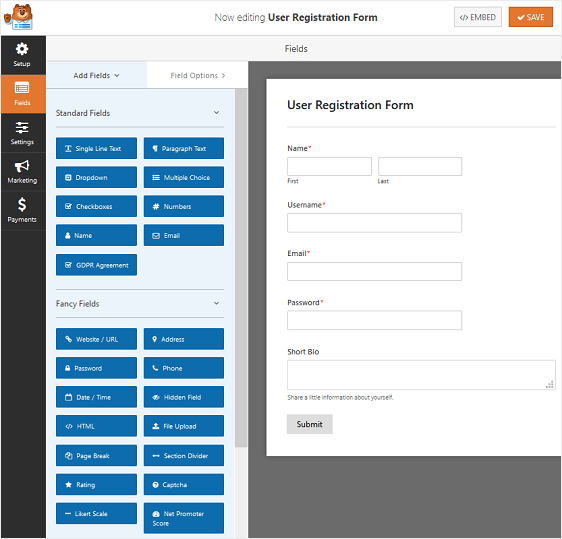The width and height of the screenshot is (562, 539).
Task: Add a Paragraph Text field
Action: coord(184,148)
